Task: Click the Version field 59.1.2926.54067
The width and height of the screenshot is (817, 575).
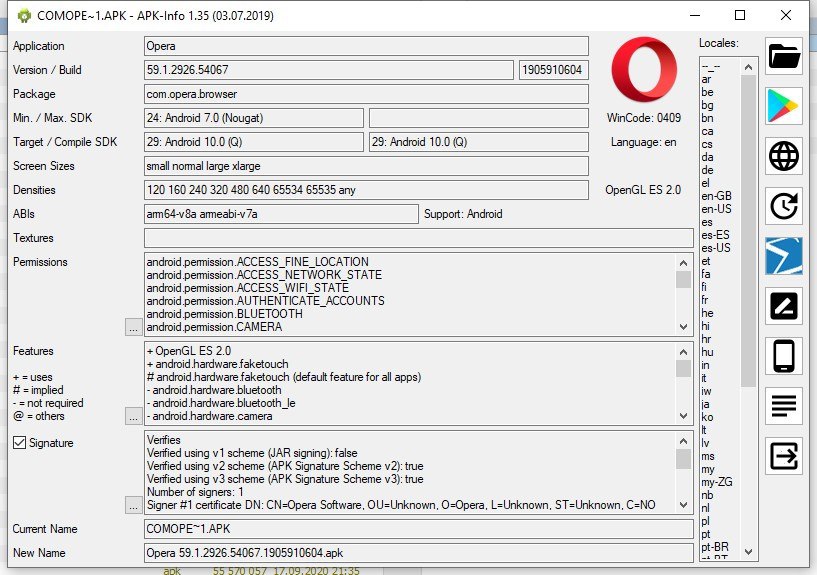Action: pyautogui.click(x=329, y=70)
